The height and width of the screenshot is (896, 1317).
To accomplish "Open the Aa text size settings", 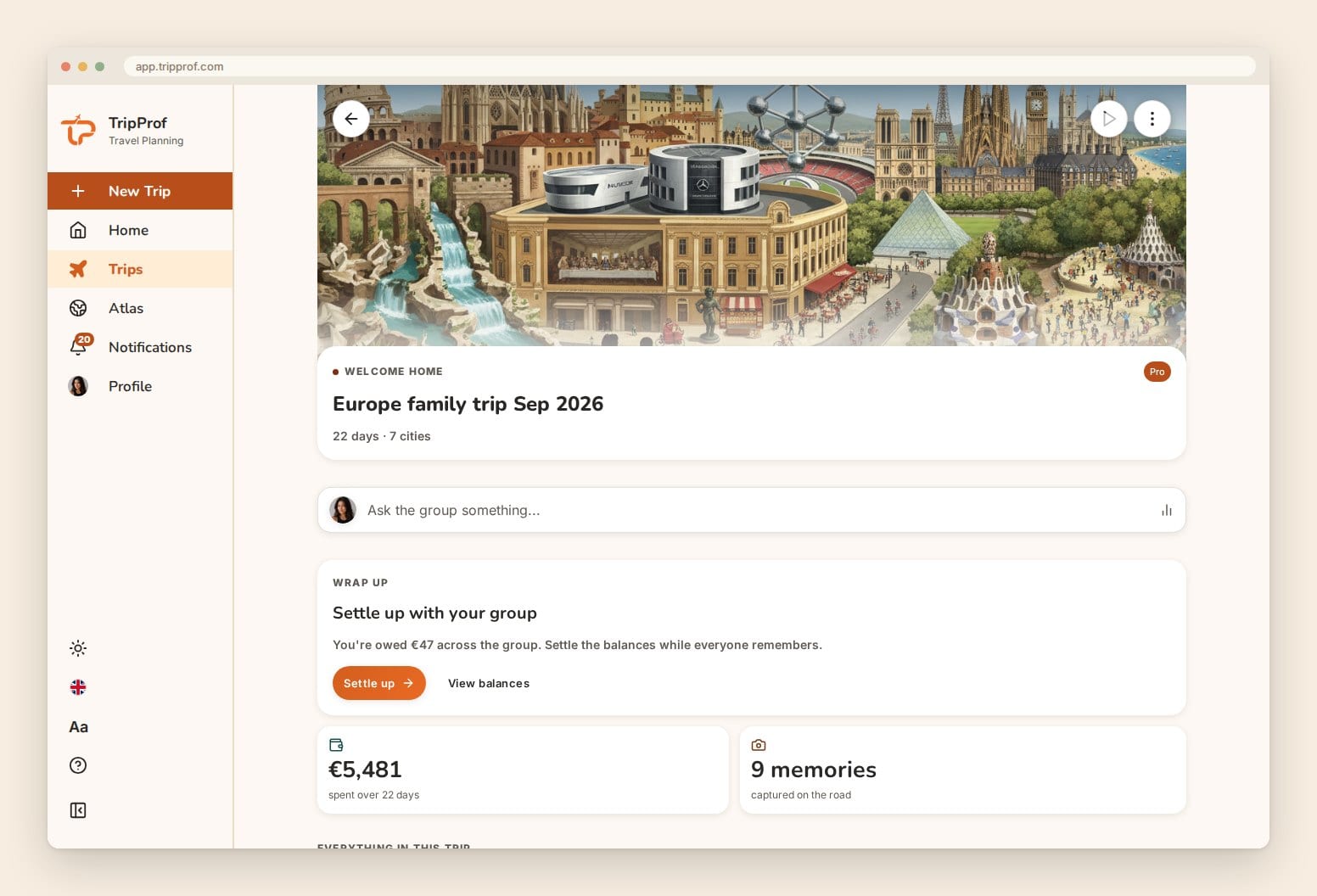I will point(78,727).
